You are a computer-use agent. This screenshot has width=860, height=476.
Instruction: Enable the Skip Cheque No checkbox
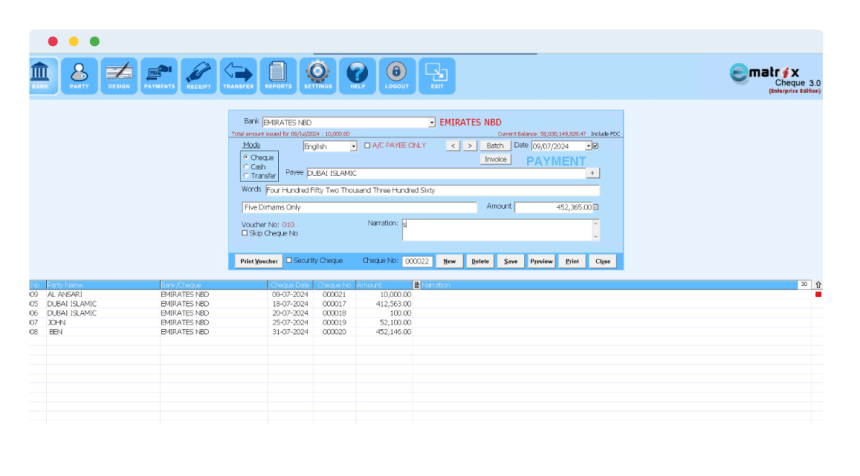[x=245, y=233]
